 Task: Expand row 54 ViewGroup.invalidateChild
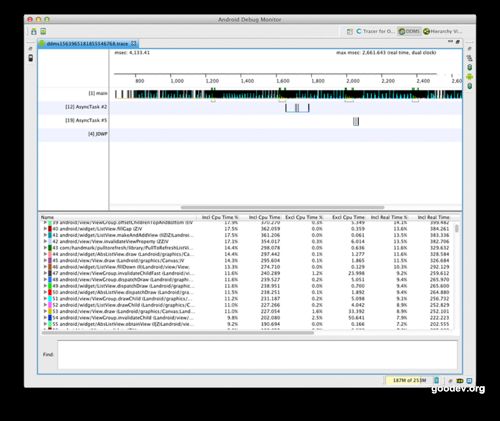click(x=45, y=318)
